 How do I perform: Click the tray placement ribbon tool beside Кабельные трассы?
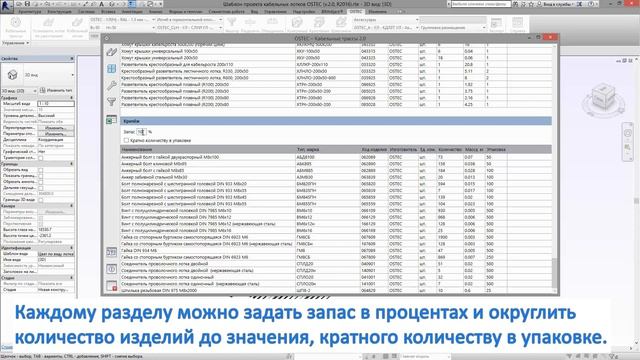pos(48,27)
